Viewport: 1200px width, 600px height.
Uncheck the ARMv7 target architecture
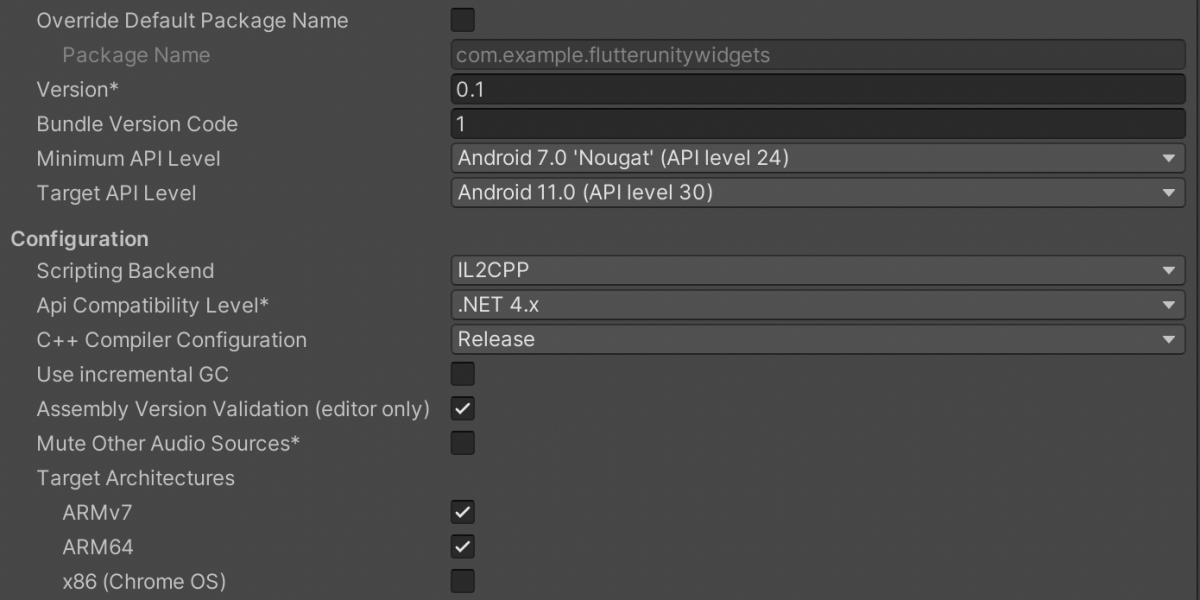[x=463, y=513]
